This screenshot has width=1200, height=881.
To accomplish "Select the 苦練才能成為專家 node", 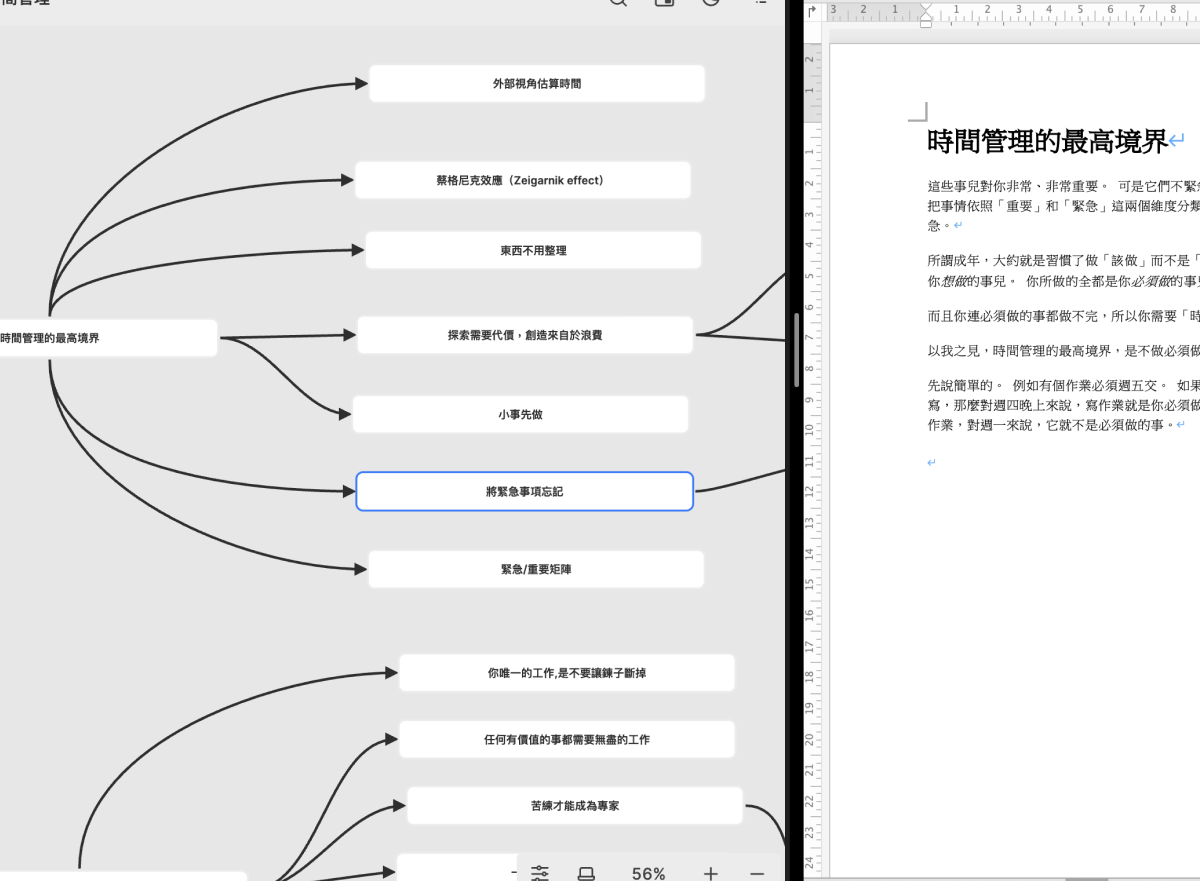I will (x=575, y=805).
